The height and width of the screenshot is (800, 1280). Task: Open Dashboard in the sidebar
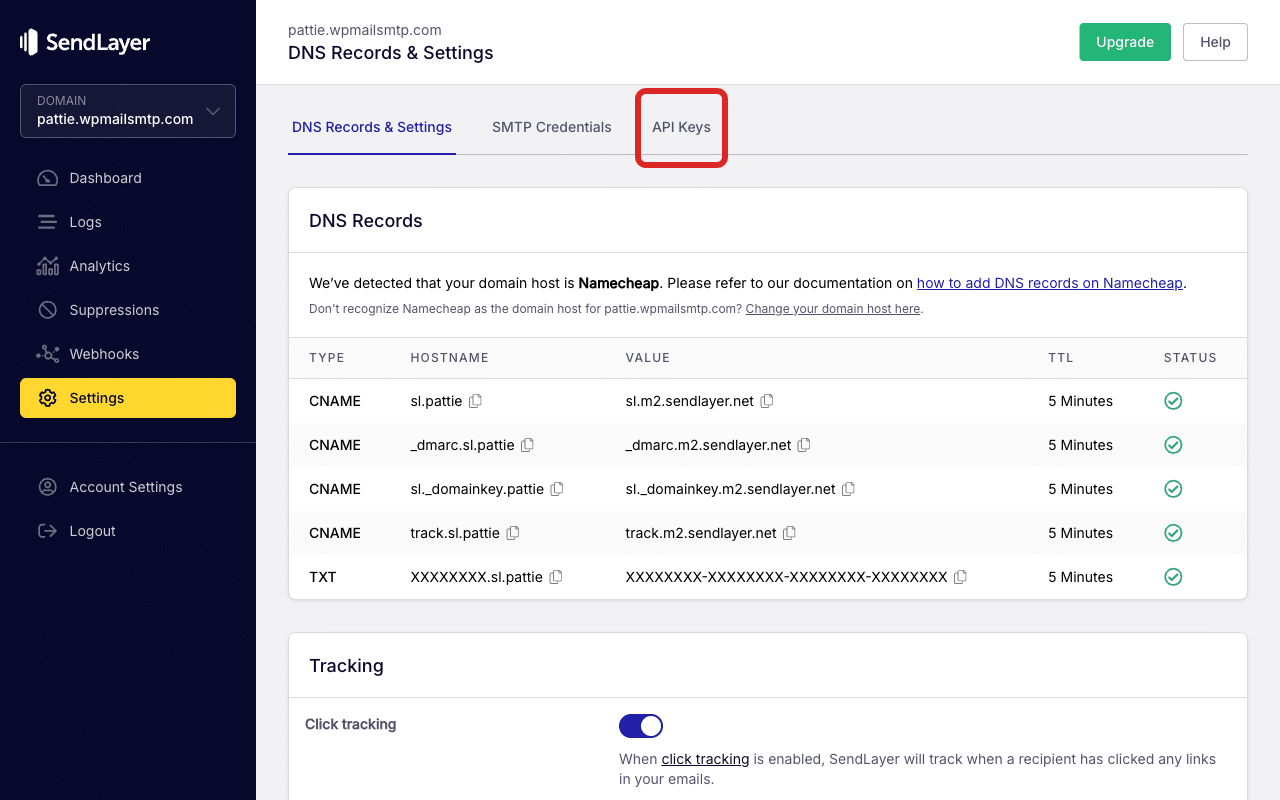tap(128, 178)
